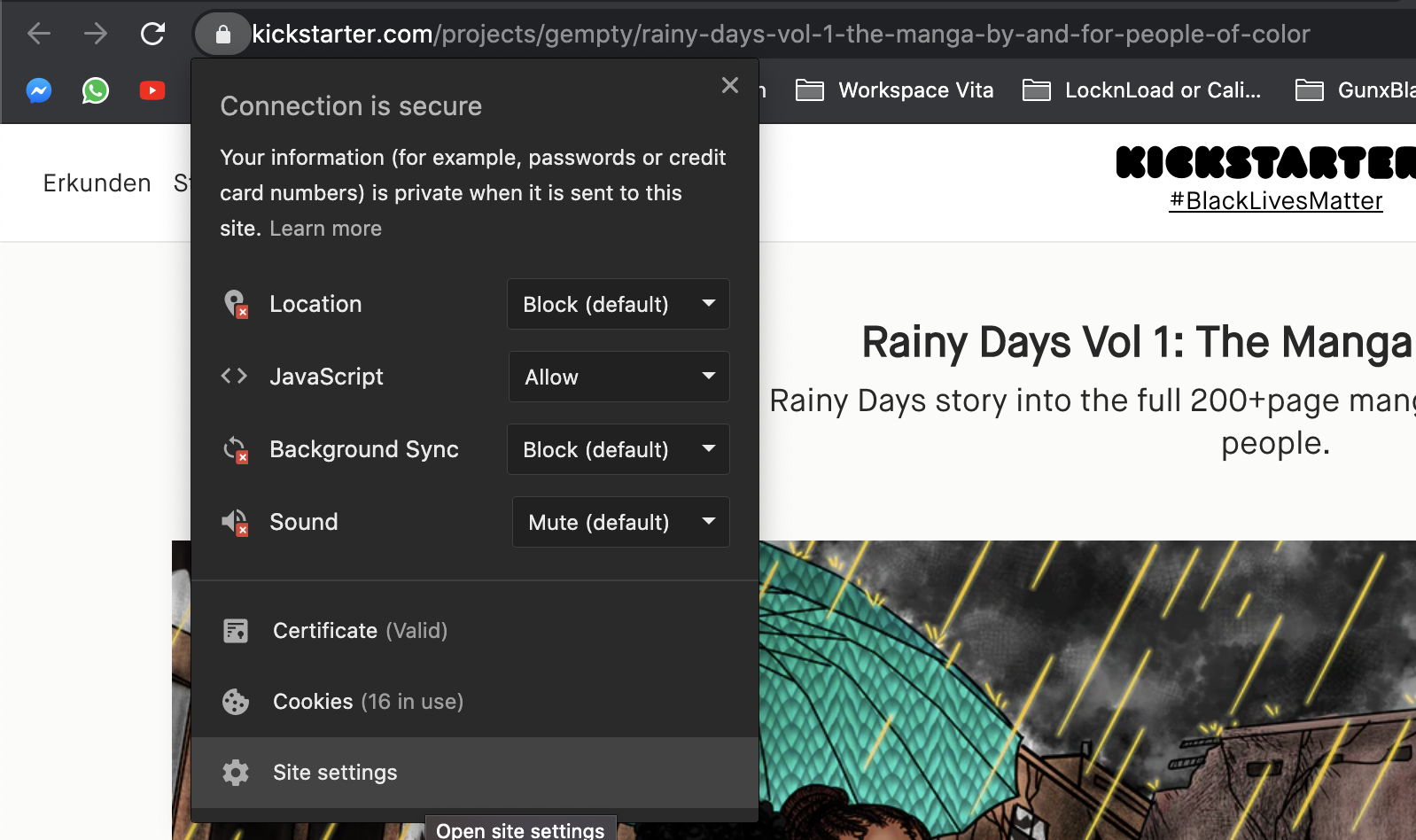Click the Erkunden navigation link

[x=97, y=183]
